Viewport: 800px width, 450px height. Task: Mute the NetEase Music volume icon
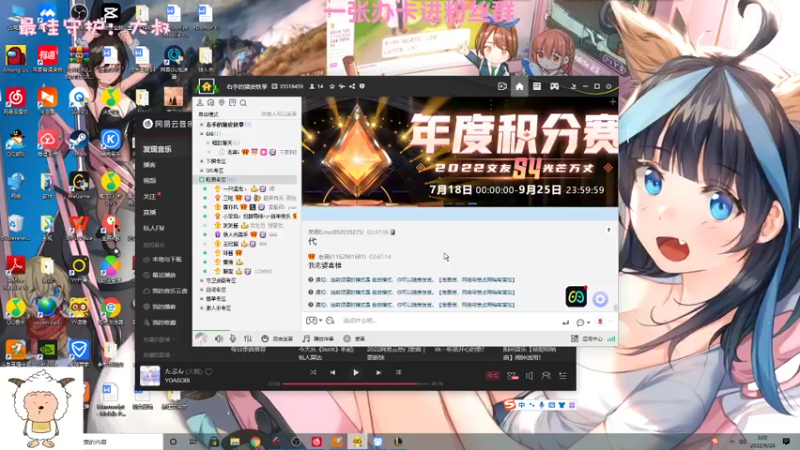tap(530, 376)
